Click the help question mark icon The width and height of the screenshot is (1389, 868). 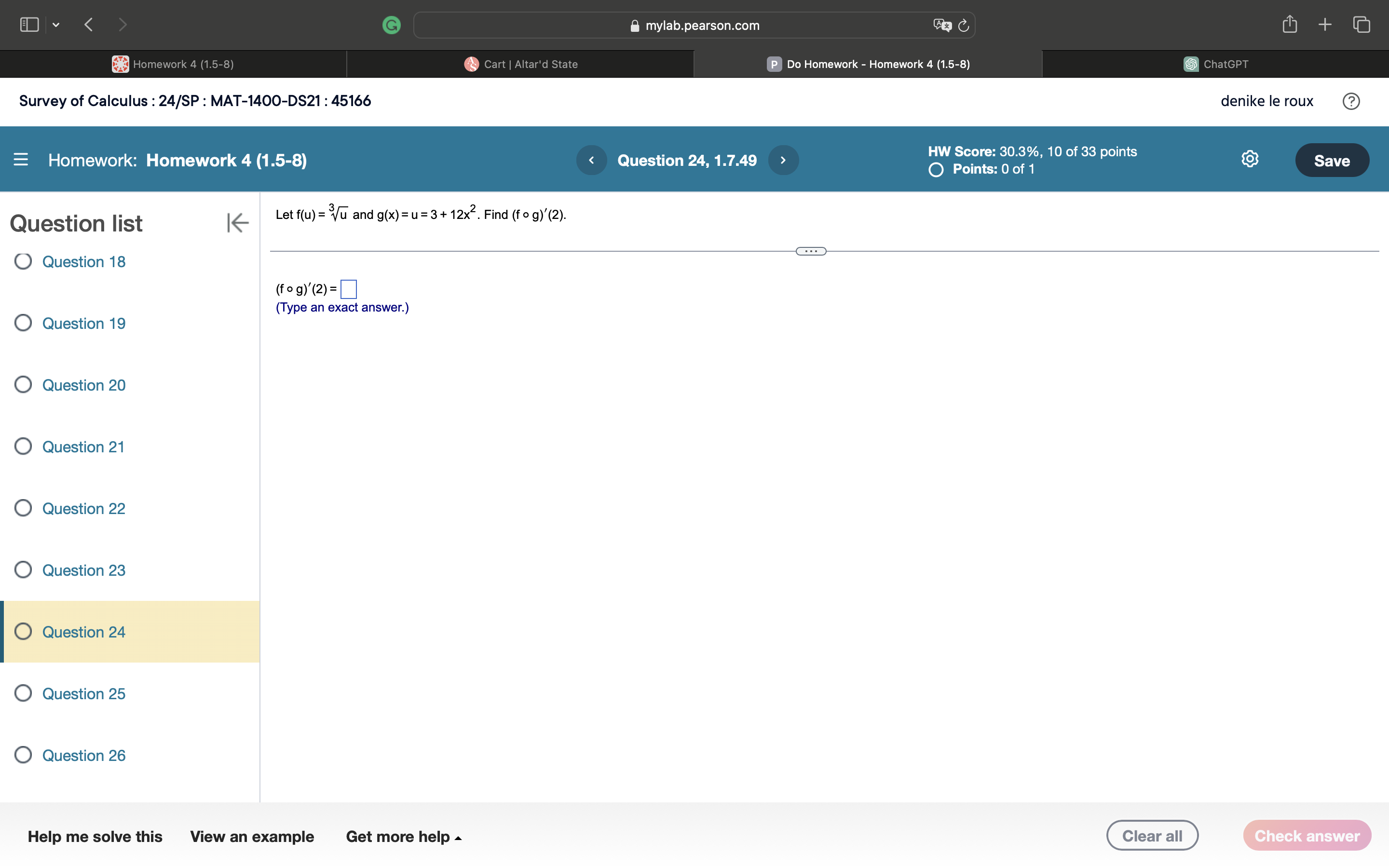point(1352,101)
